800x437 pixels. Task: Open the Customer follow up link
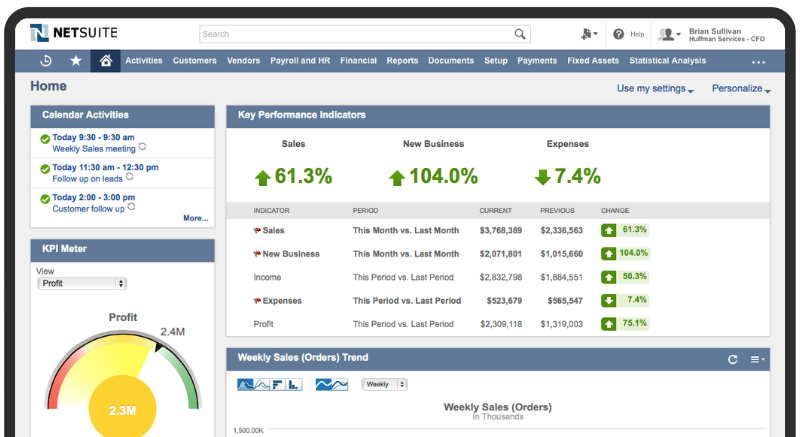coord(88,209)
